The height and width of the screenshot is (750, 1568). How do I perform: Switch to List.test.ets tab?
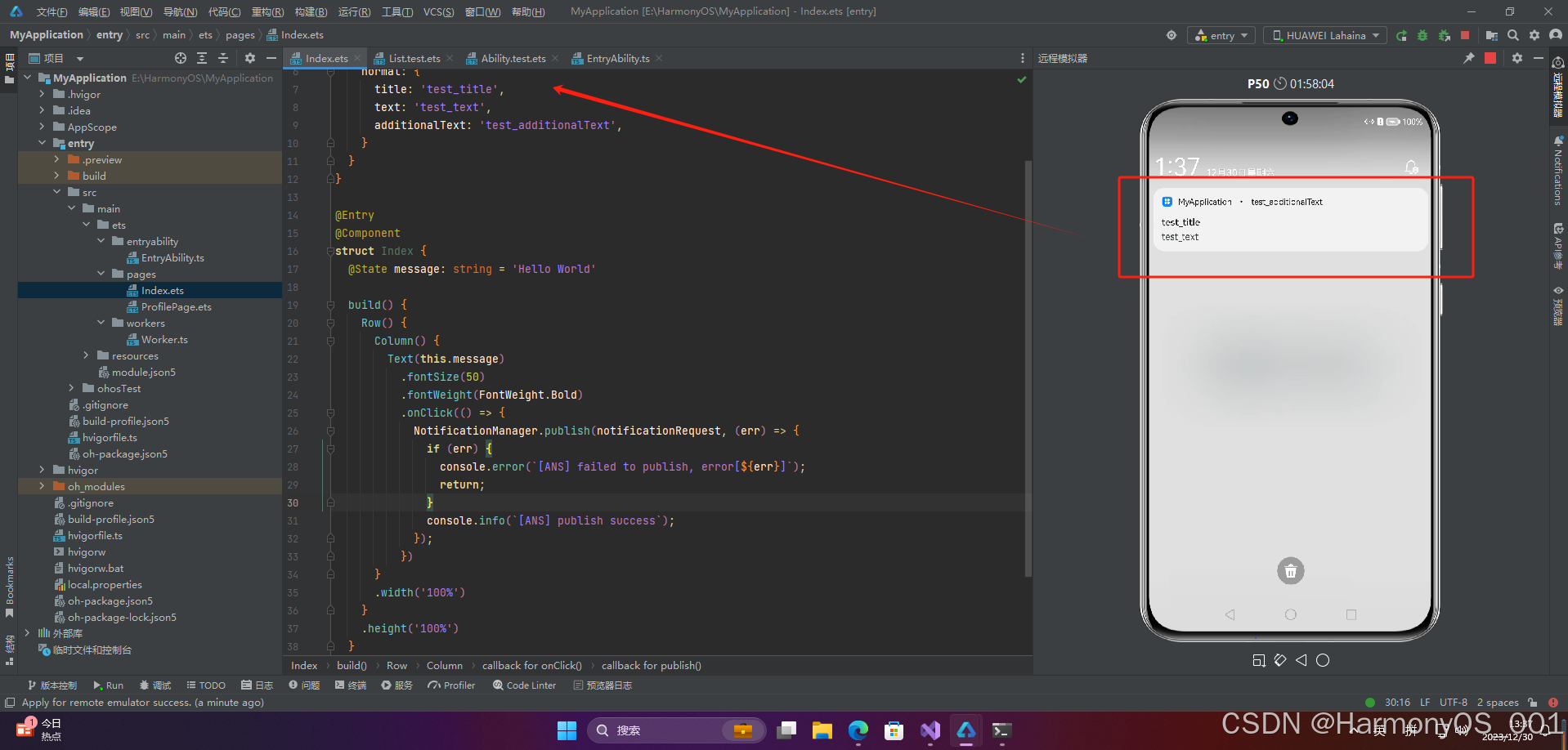414,58
